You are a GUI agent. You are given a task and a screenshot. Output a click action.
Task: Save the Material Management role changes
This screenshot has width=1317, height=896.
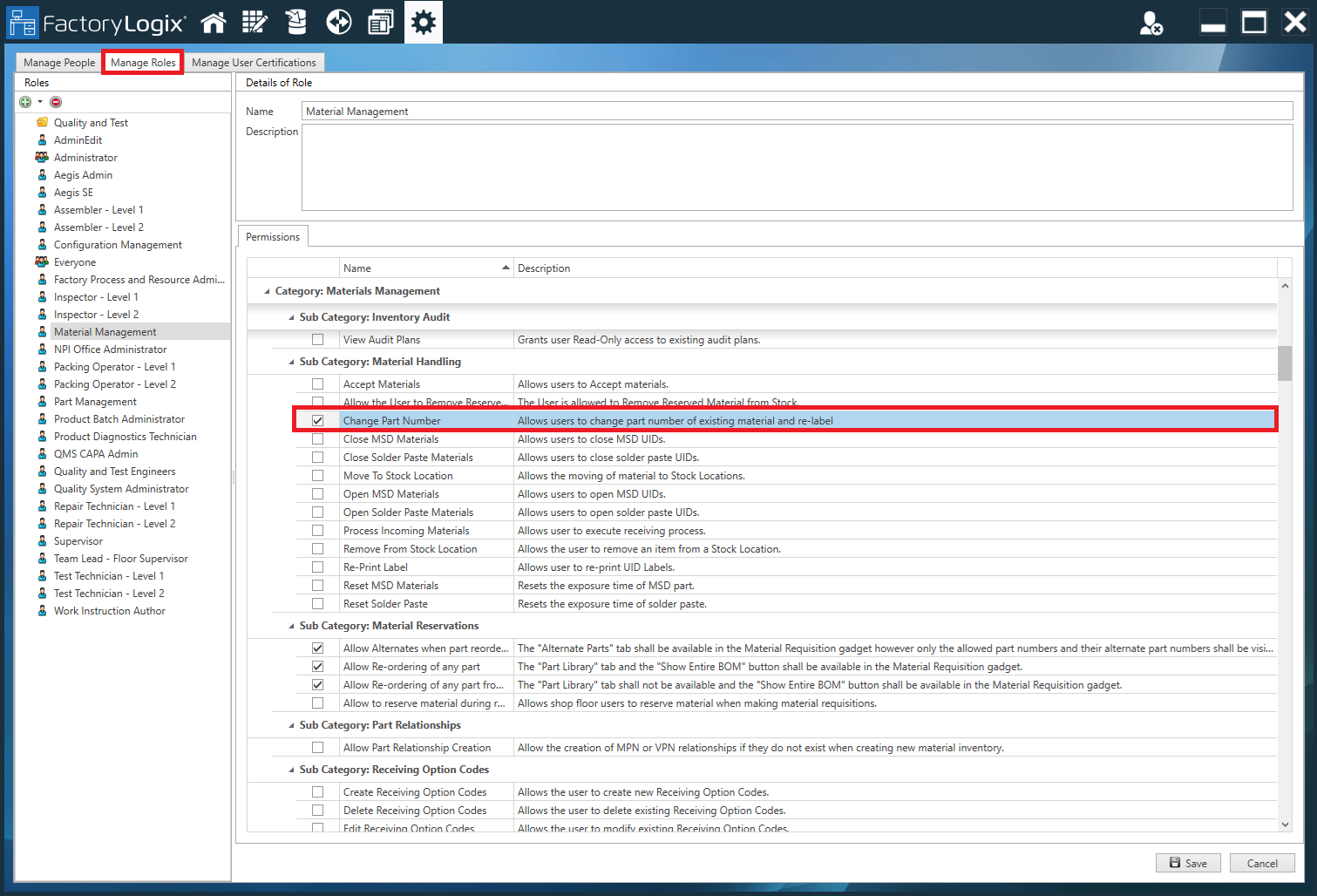point(1188,862)
